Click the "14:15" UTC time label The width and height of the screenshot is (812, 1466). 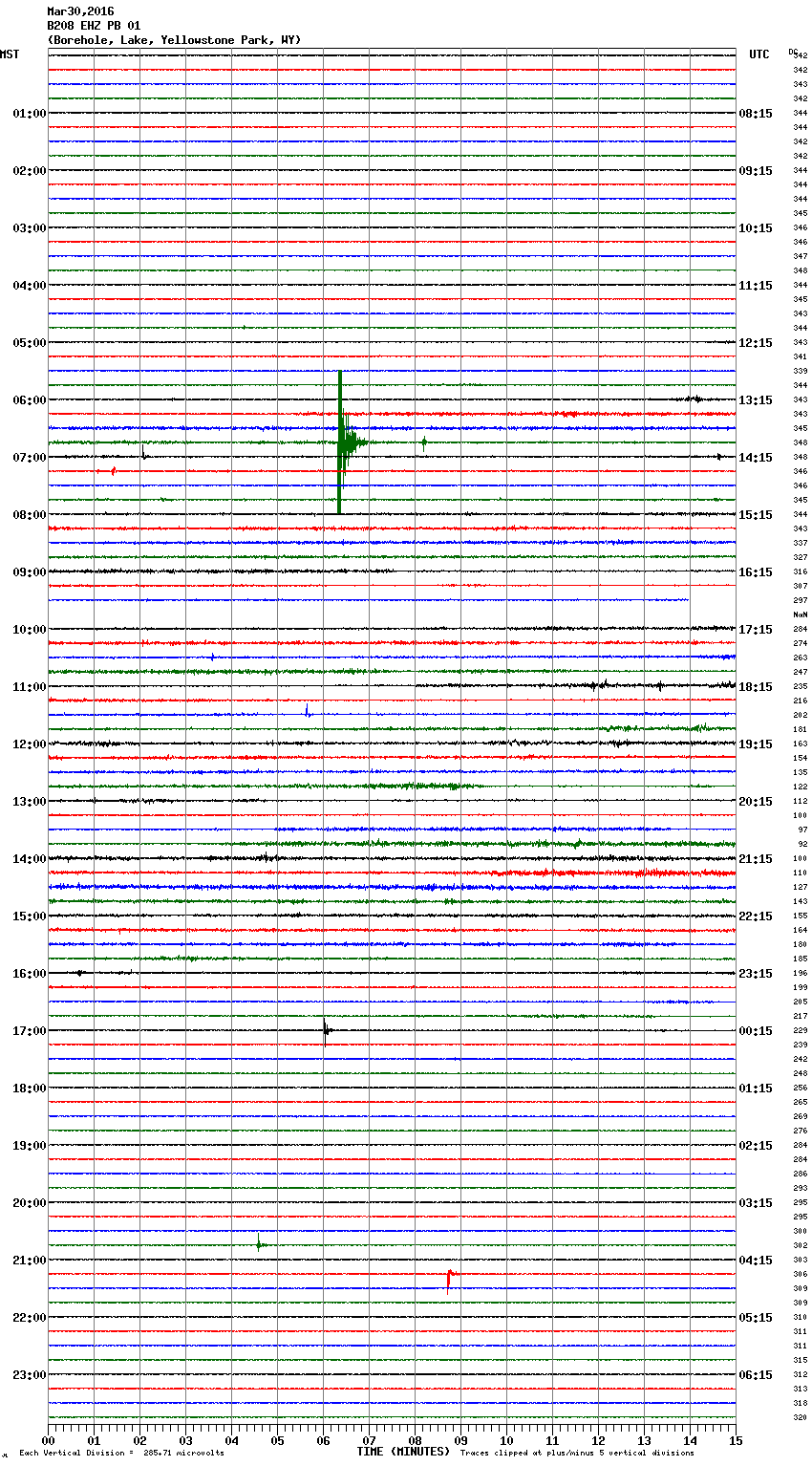pyautogui.click(x=756, y=458)
